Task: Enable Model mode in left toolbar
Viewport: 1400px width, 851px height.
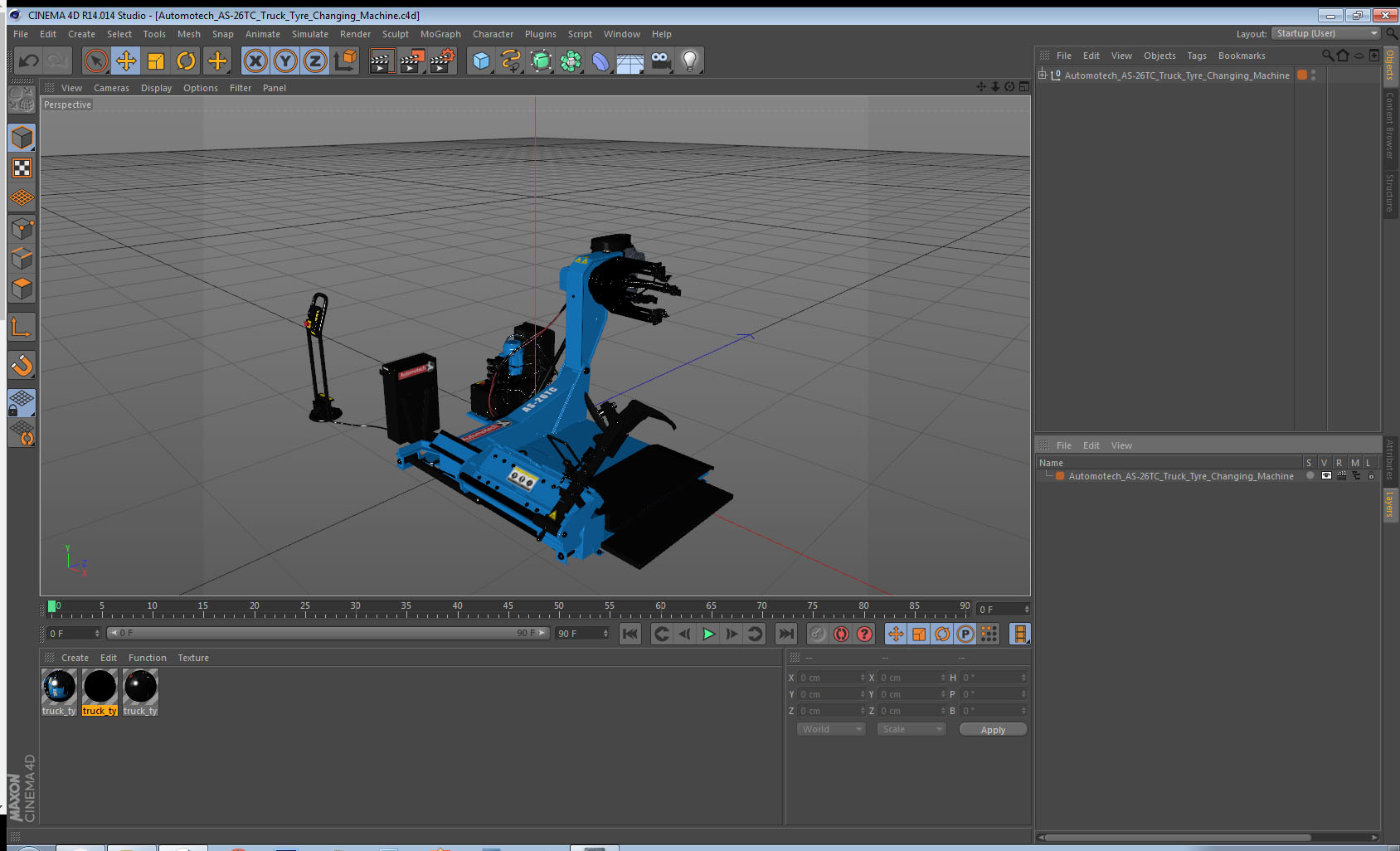Action: (x=22, y=138)
